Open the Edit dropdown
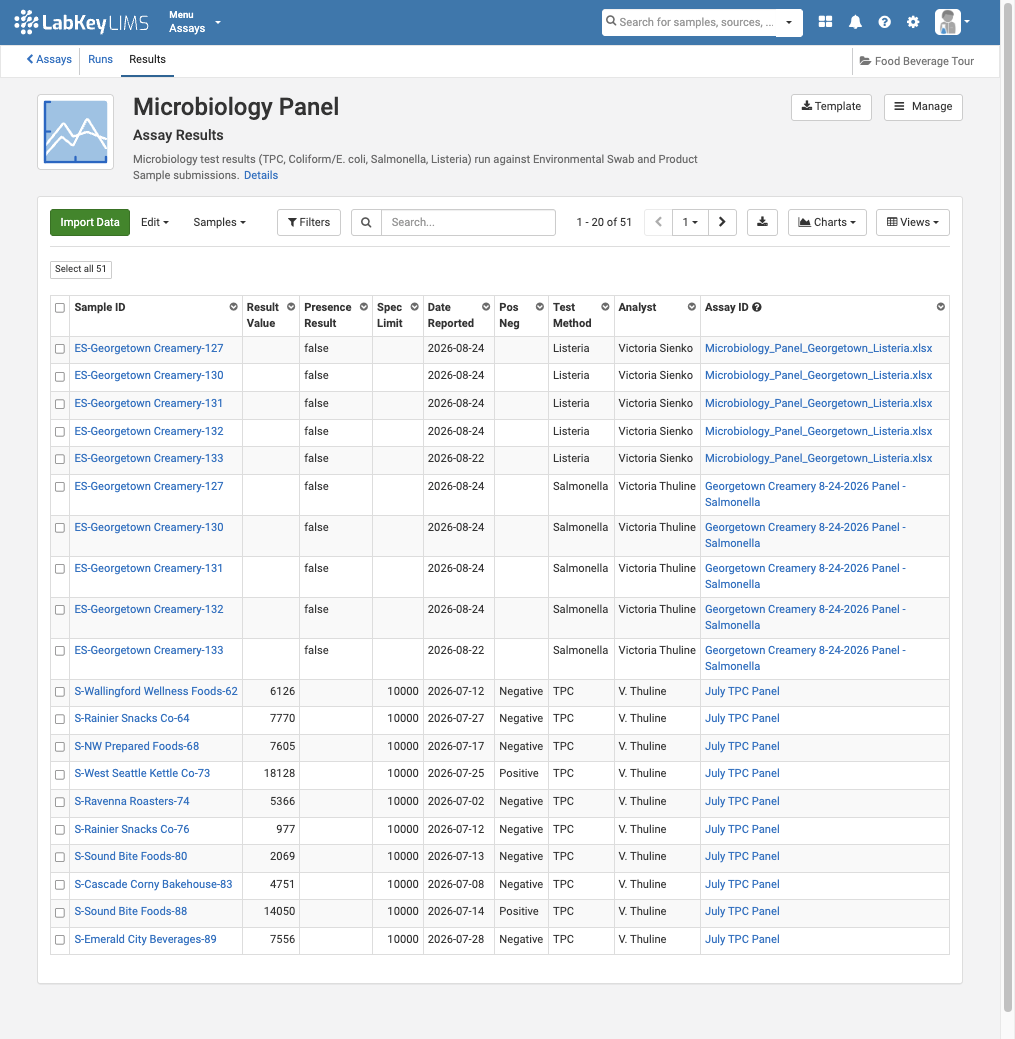Screen dimensions: 1015x1039 pos(154,223)
